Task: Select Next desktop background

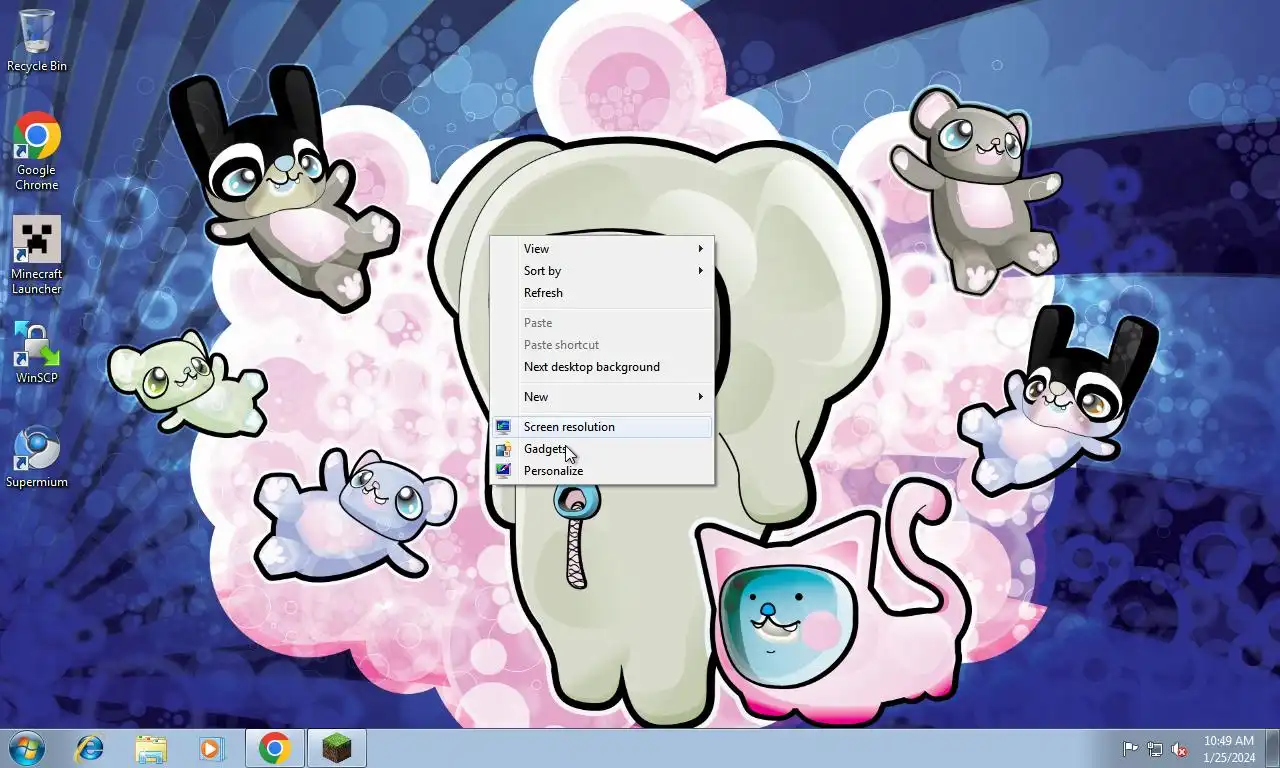Action: click(602, 367)
